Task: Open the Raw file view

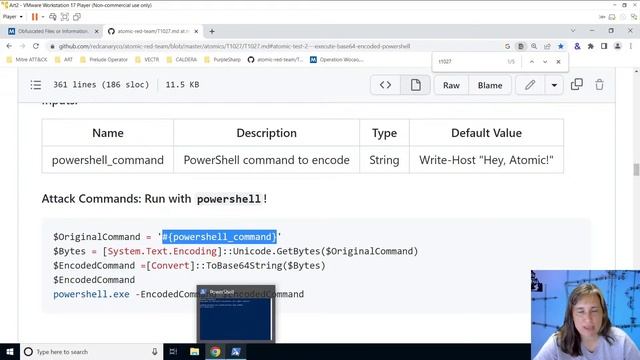Action: [451, 85]
